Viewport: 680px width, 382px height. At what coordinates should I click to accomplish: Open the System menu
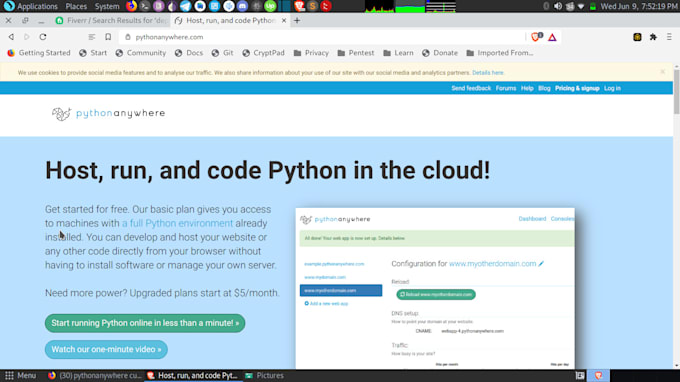coord(107,6)
